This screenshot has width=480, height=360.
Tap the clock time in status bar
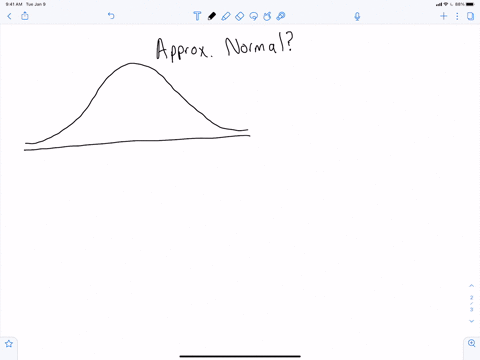tap(14, 4)
